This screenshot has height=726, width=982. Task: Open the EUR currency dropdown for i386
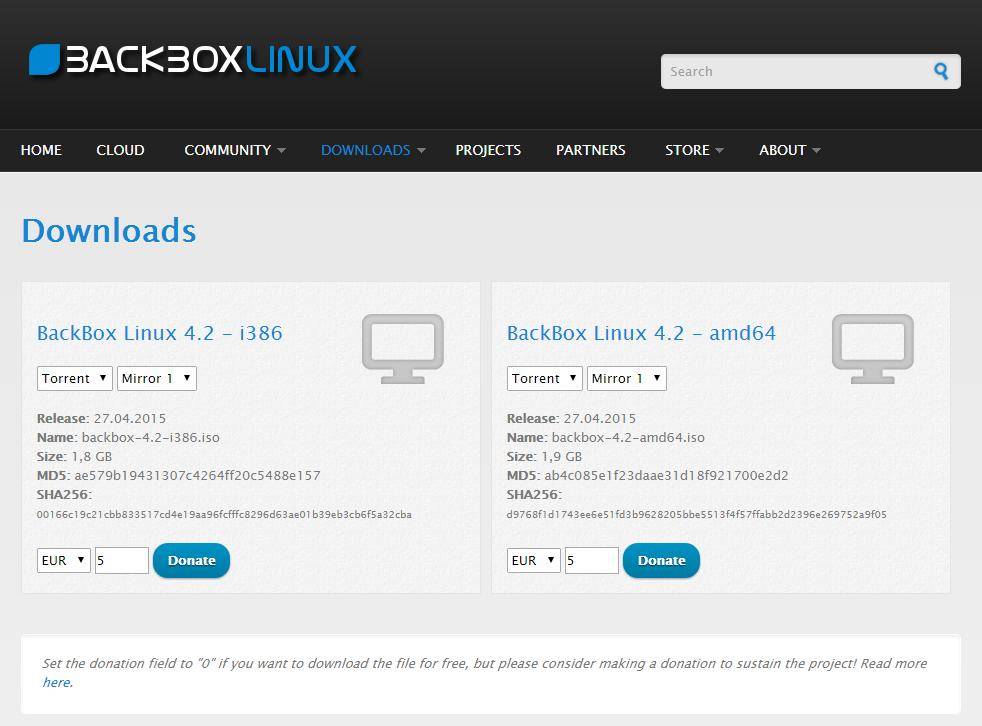64,560
